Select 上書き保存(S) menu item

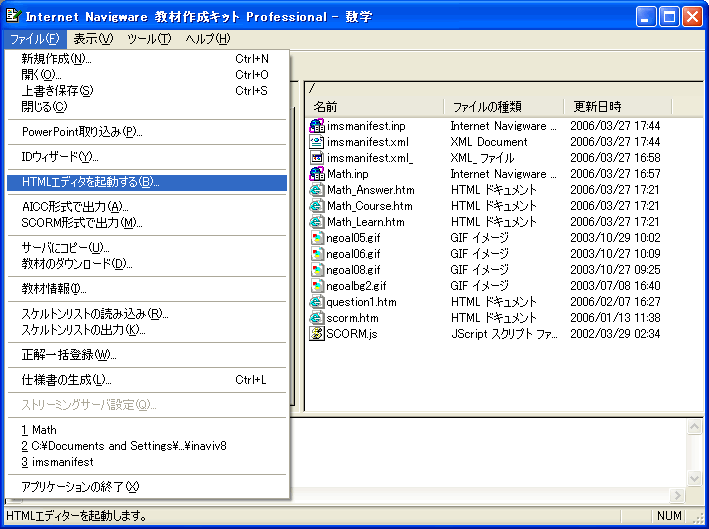click(147, 91)
